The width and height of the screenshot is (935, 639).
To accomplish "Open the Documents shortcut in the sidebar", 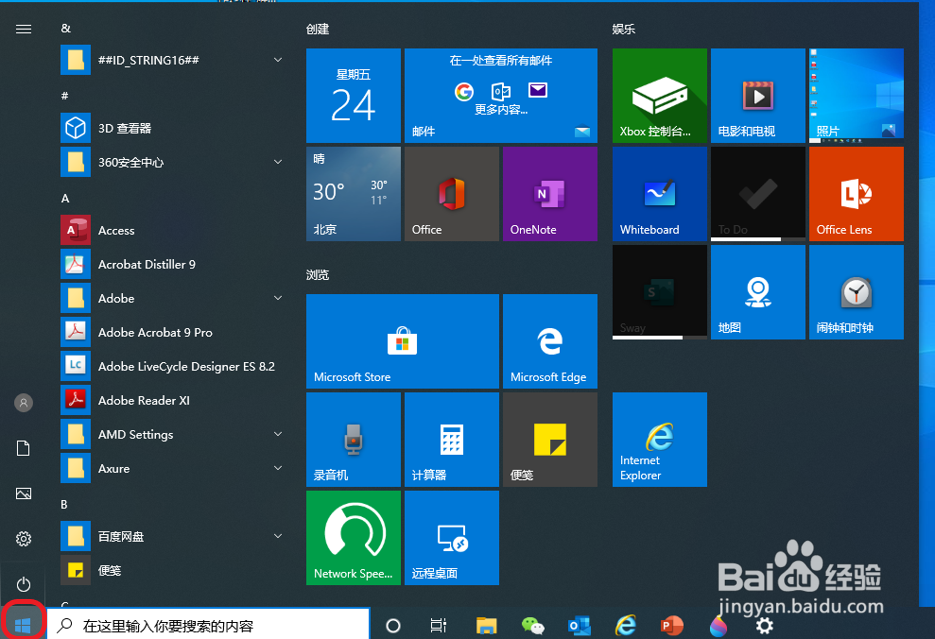I will 23,448.
